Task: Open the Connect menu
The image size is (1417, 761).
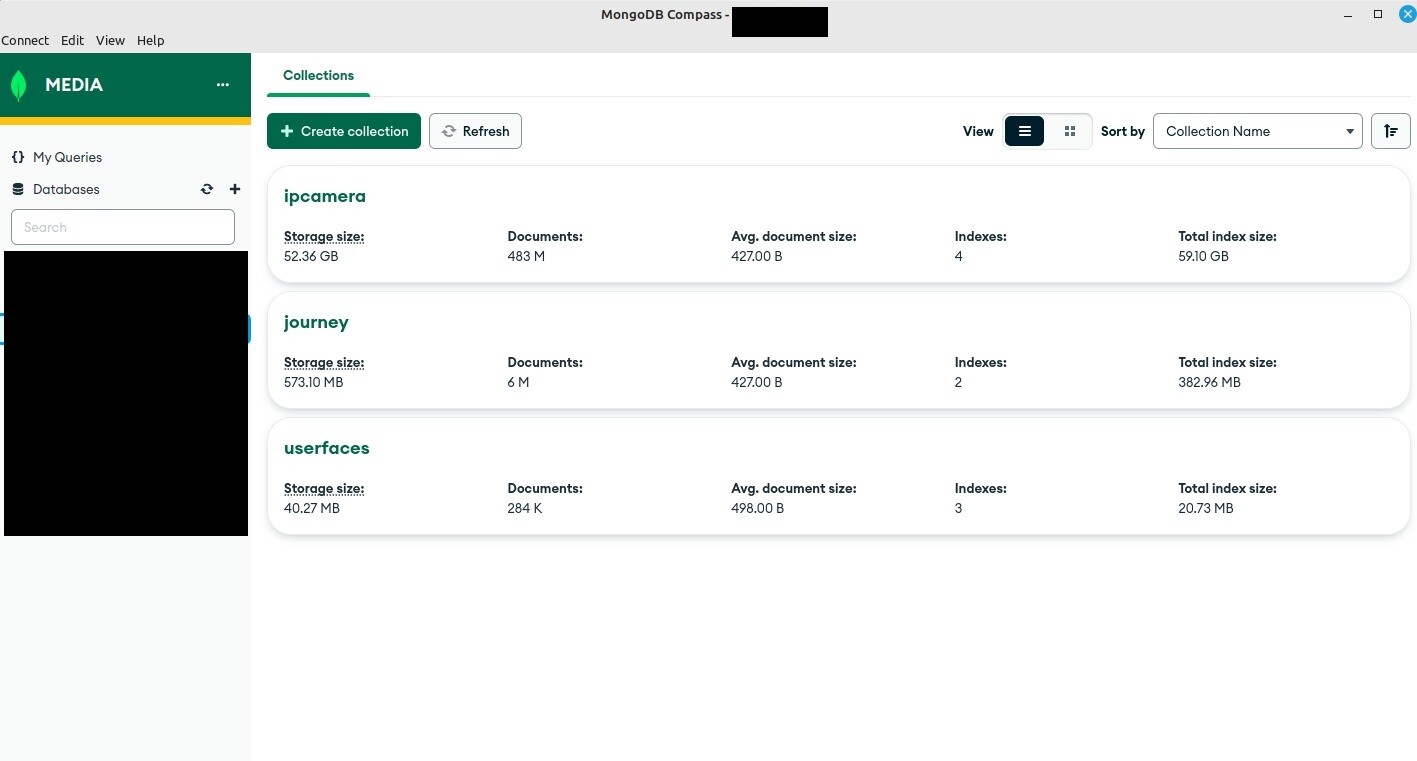Action: [x=25, y=40]
